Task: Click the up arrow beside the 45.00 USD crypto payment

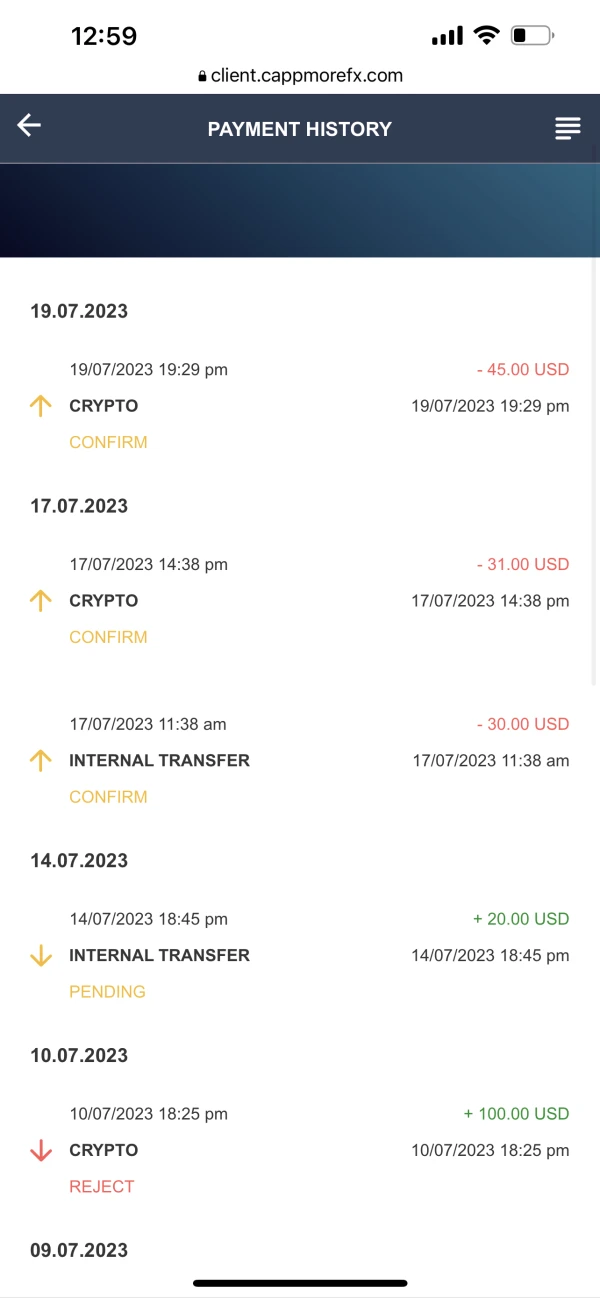Action: [40, 406]
